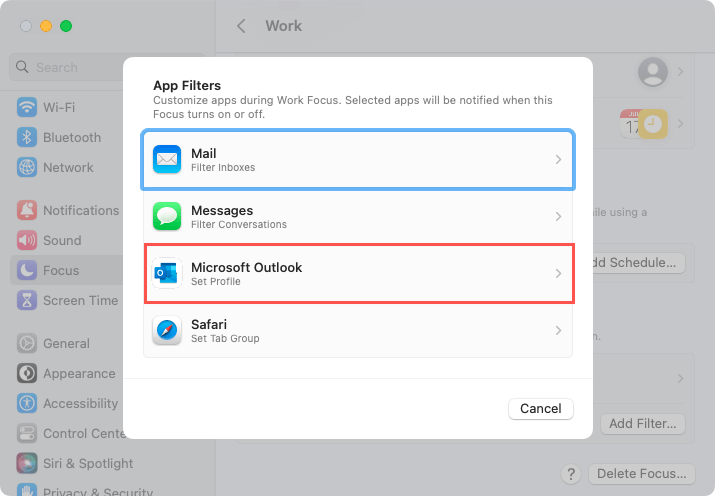This screenshot has height=496, width=715.
Task: Select Notifications bell icon in sidebar
Action: click(27, 210)
